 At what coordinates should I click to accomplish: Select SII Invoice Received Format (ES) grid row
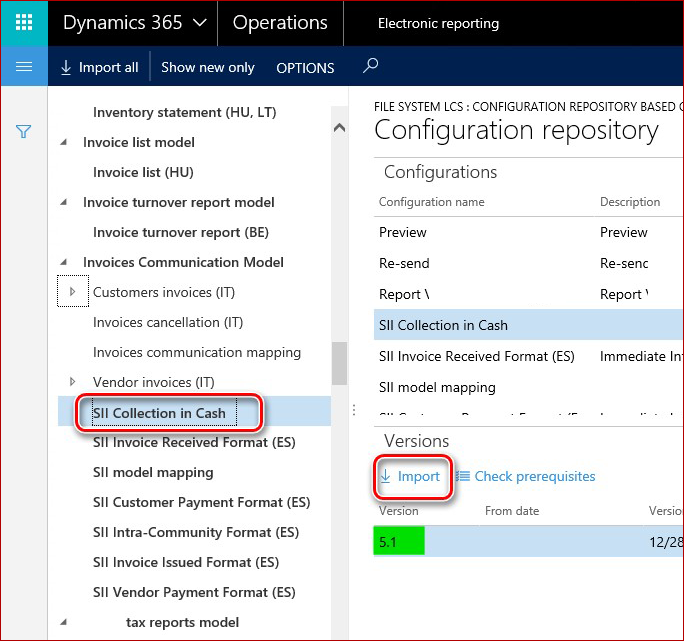[529, 356]
